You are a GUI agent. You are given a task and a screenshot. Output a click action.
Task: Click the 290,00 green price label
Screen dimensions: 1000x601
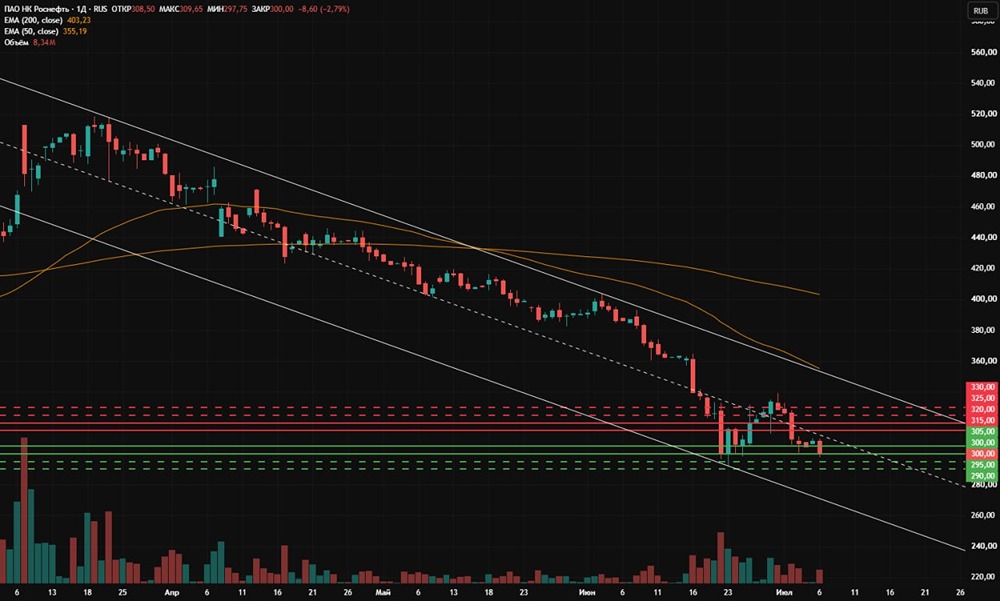click(983, 476)
